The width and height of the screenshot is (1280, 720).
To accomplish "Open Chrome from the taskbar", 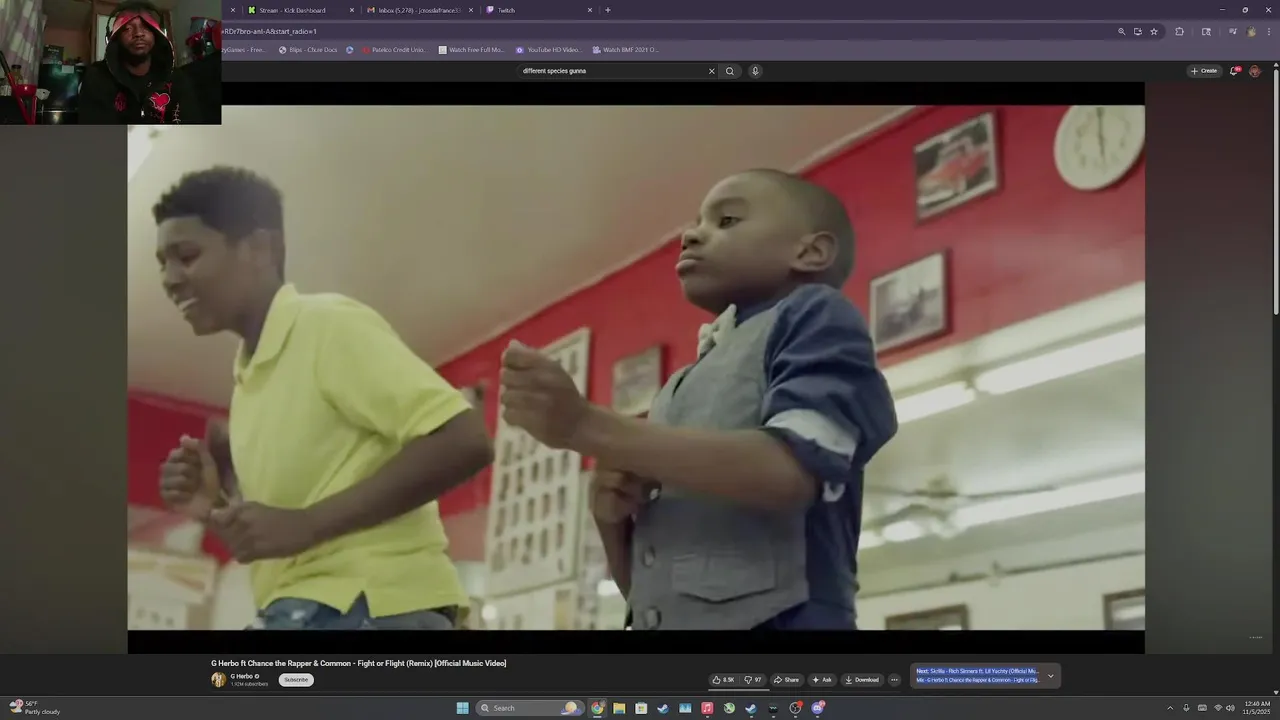I will (x=597, y=708).
